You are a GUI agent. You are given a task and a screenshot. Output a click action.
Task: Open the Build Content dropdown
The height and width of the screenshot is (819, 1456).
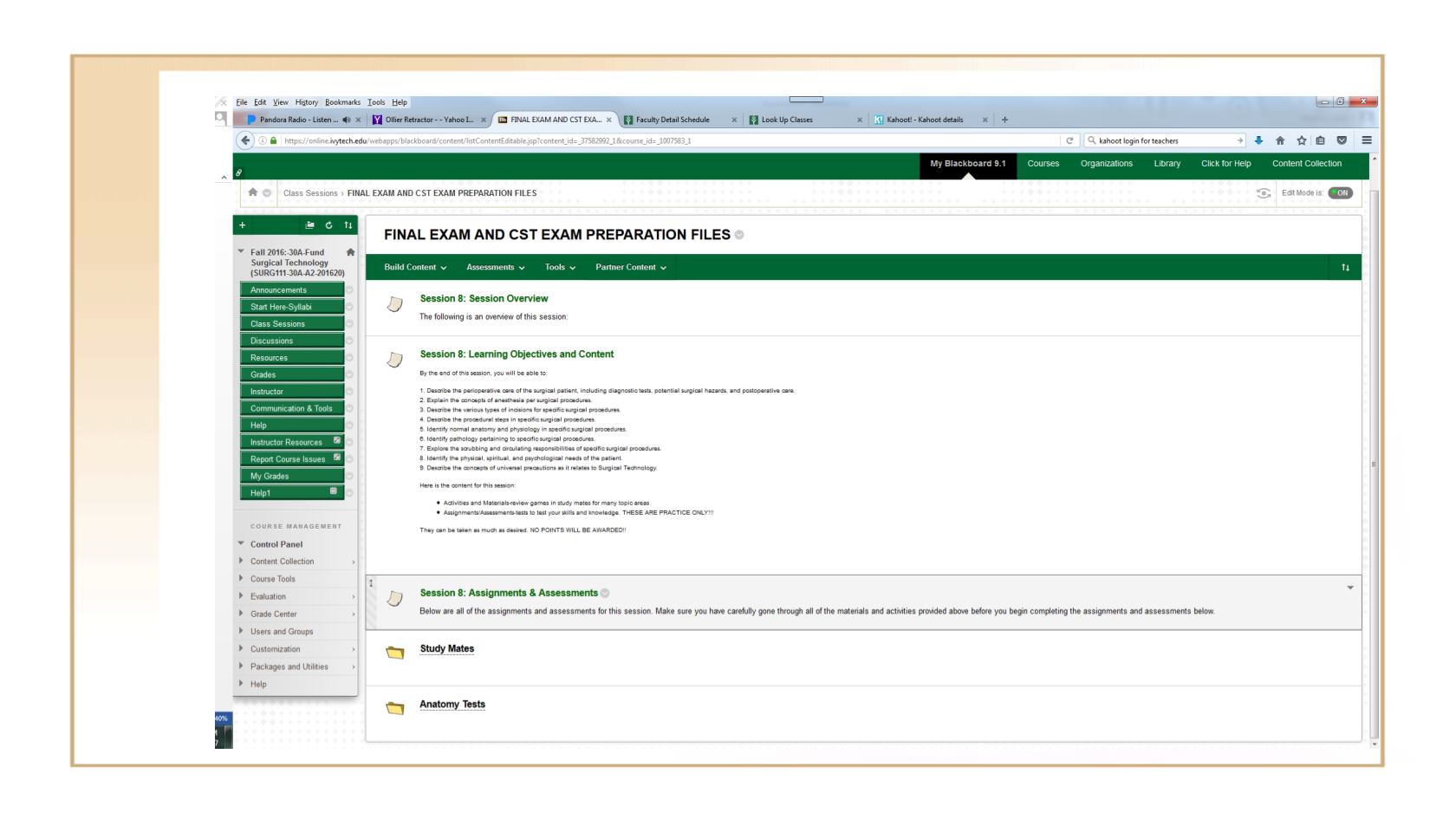(415, 267)
